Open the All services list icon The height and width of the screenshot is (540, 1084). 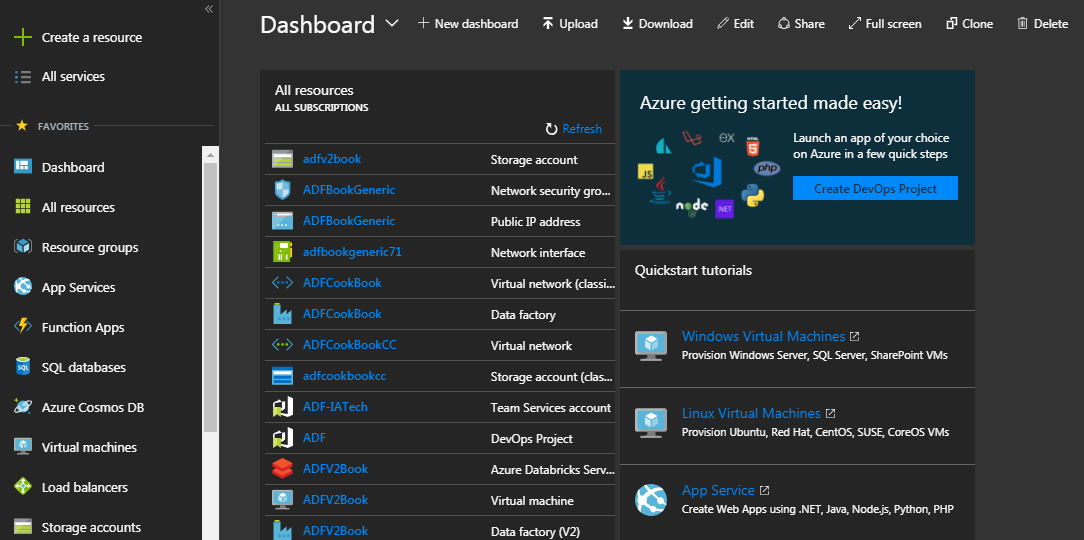pyautogui.click(x=23, y=77)
